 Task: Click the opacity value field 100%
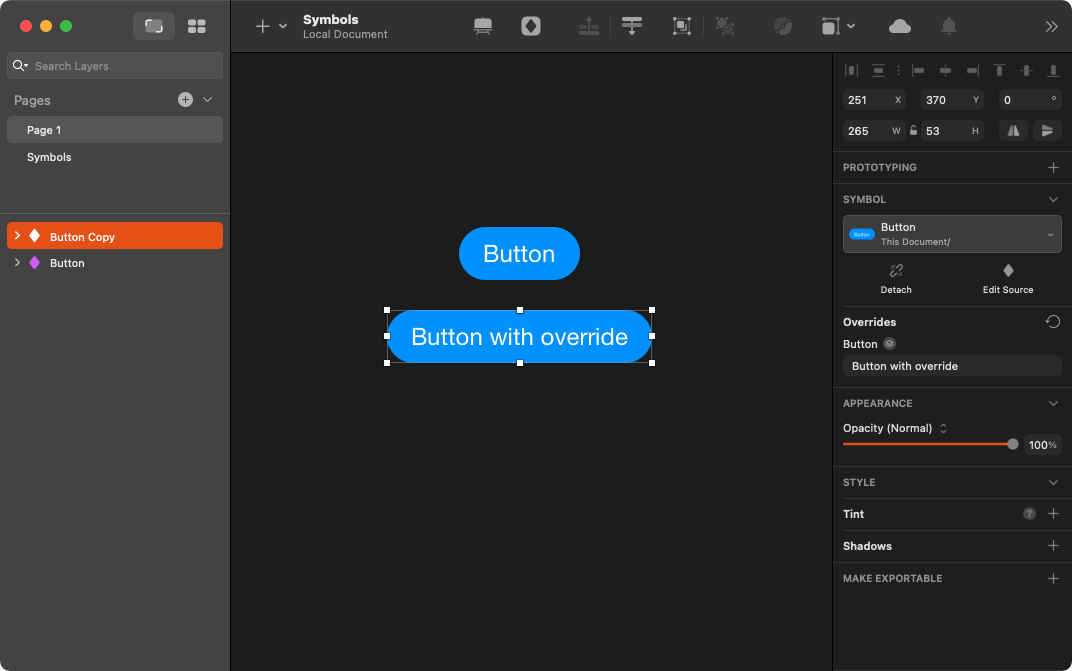pos(1043,445)
